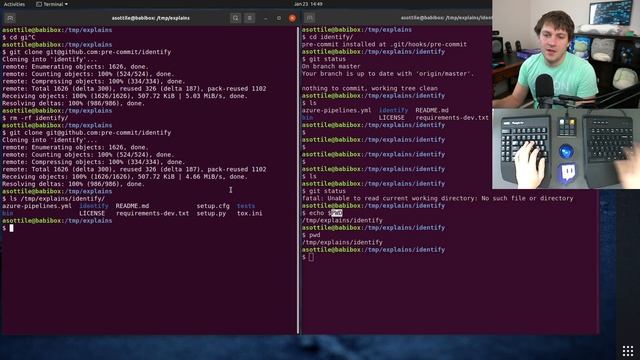The height and width of the screenshot is (360, 640).
Task: Click the 'On branch master' line
Action: pyautogui.click(x=331, y=66)
